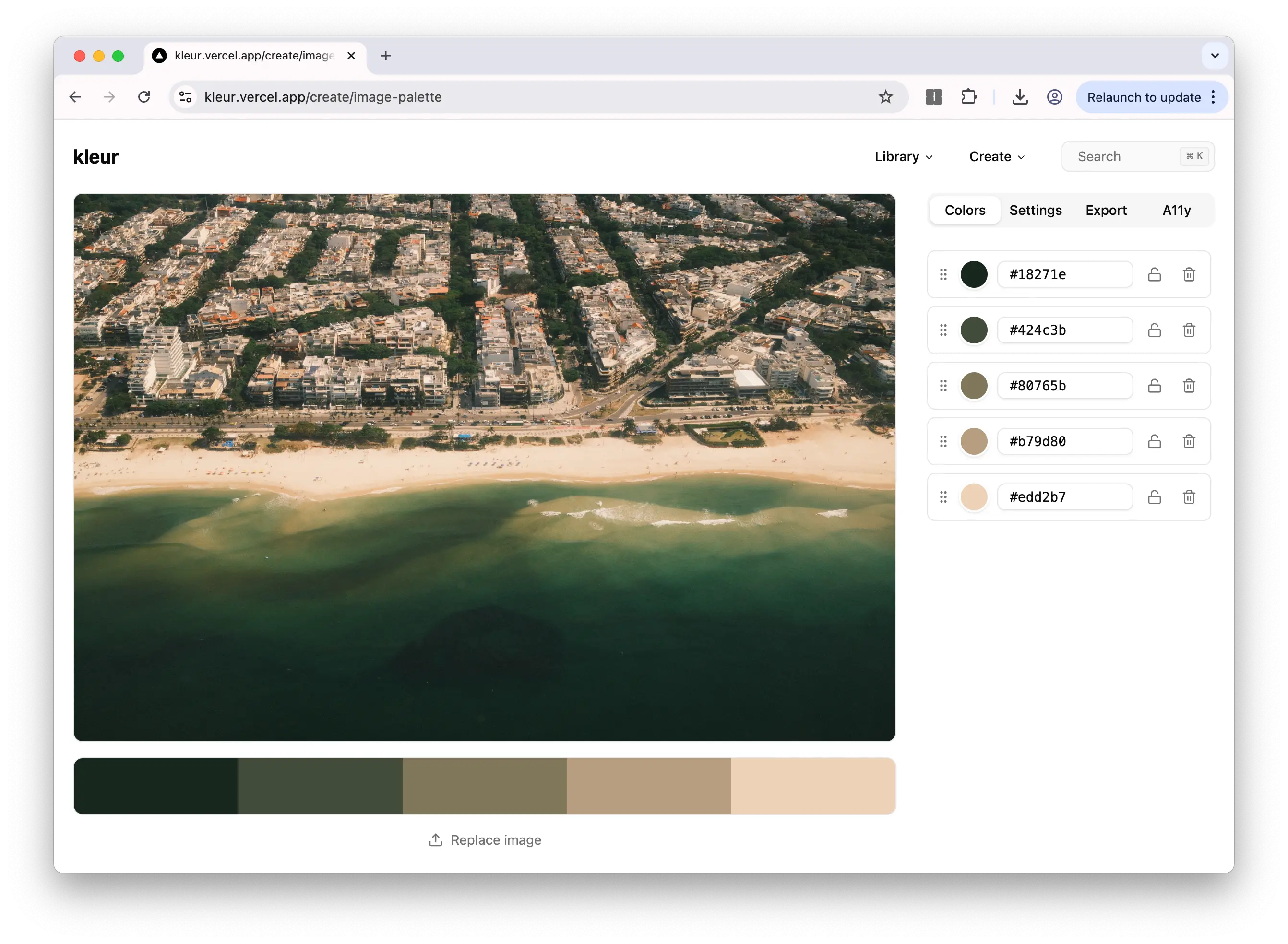This screenshot has height=944, width=1288.
Task: Toggle lock on #18271e color
Action: pos(1154,274)
